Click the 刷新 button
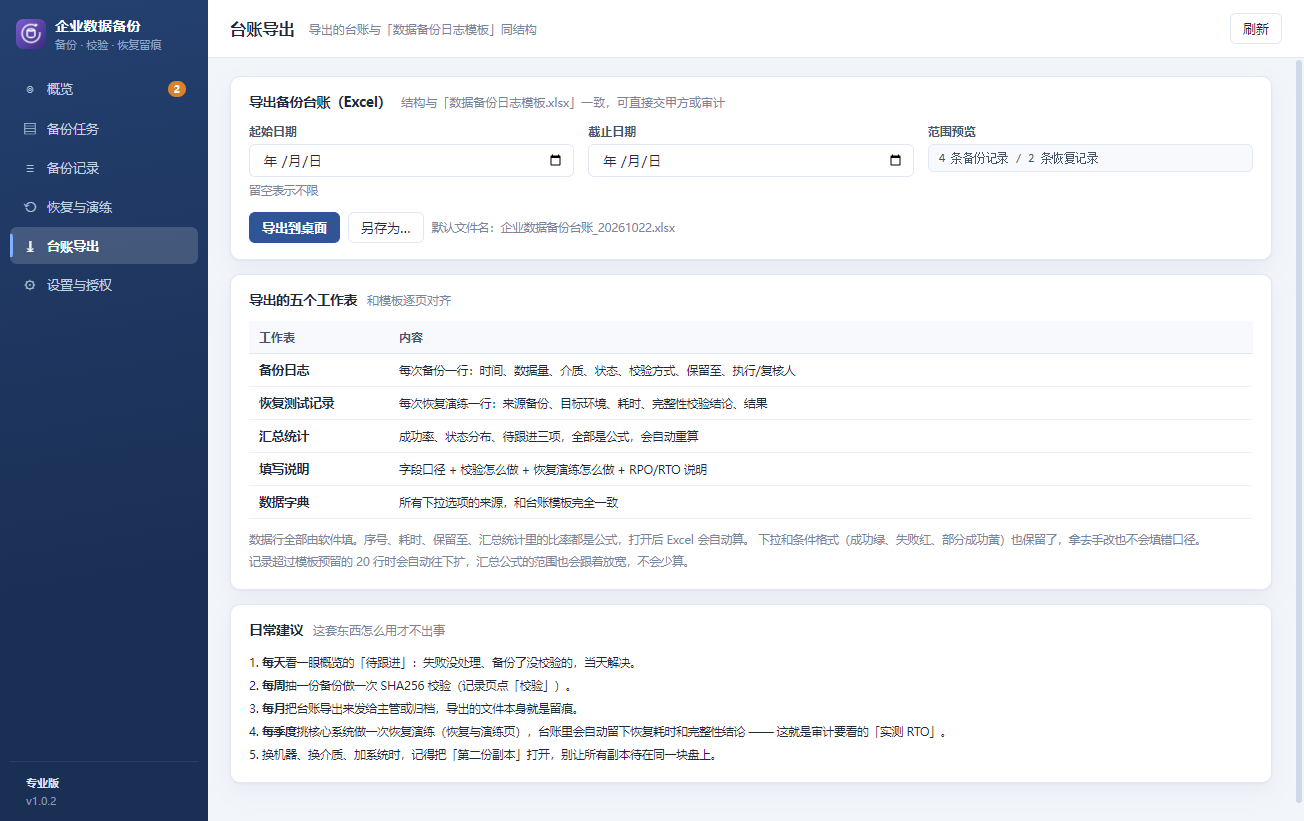The image size is (1304, 821). [1256, 29]
